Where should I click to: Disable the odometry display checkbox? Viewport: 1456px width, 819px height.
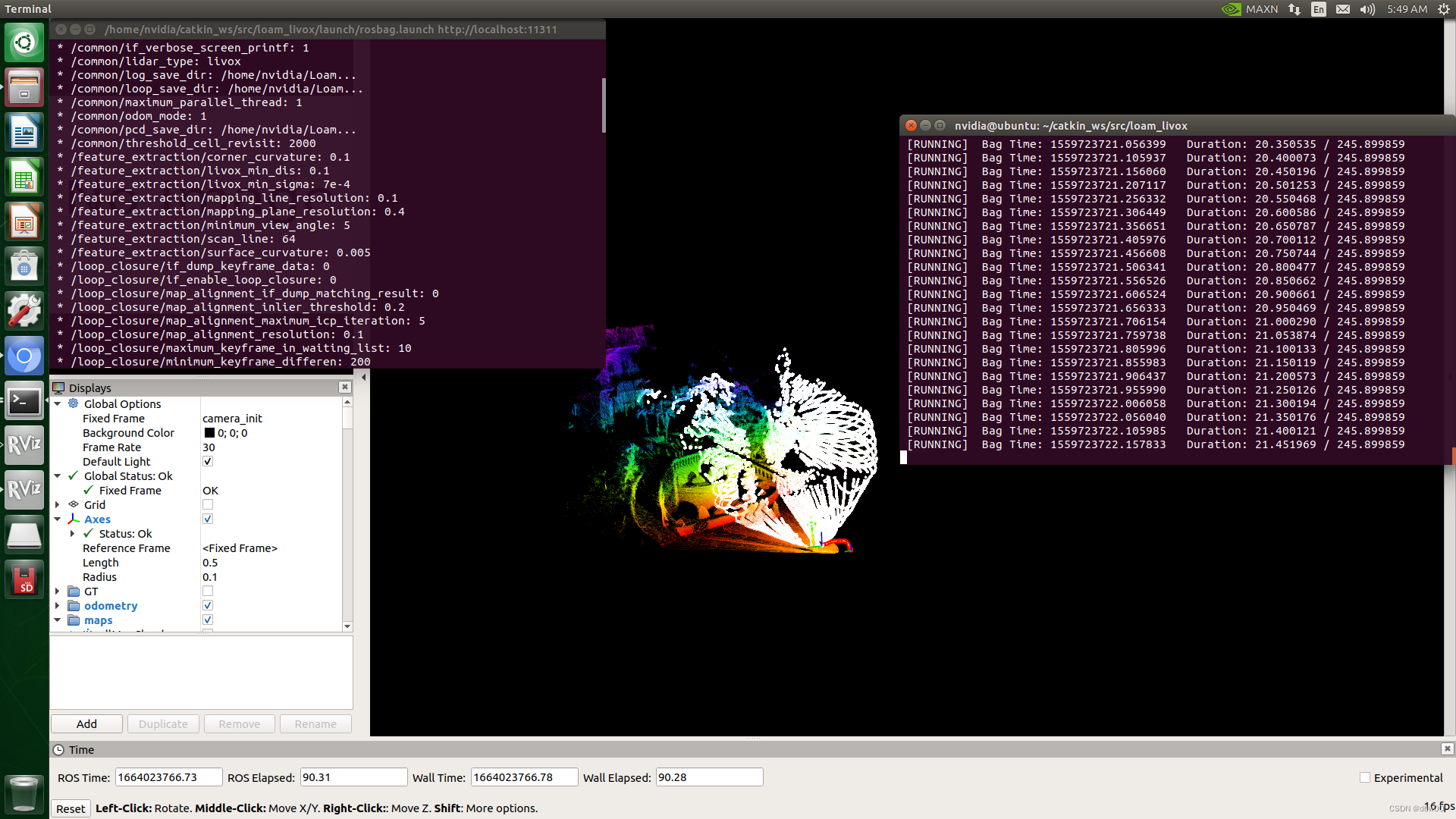[x=208, y=605]
